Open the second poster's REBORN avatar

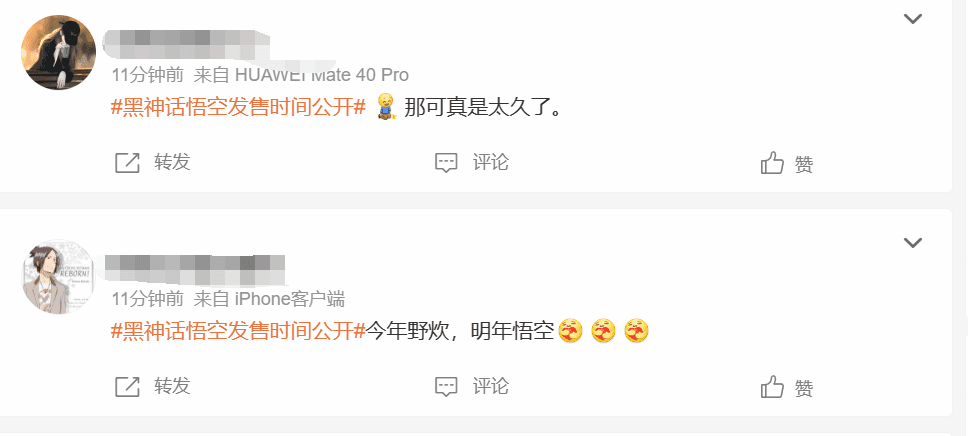[x=59, y=277]
